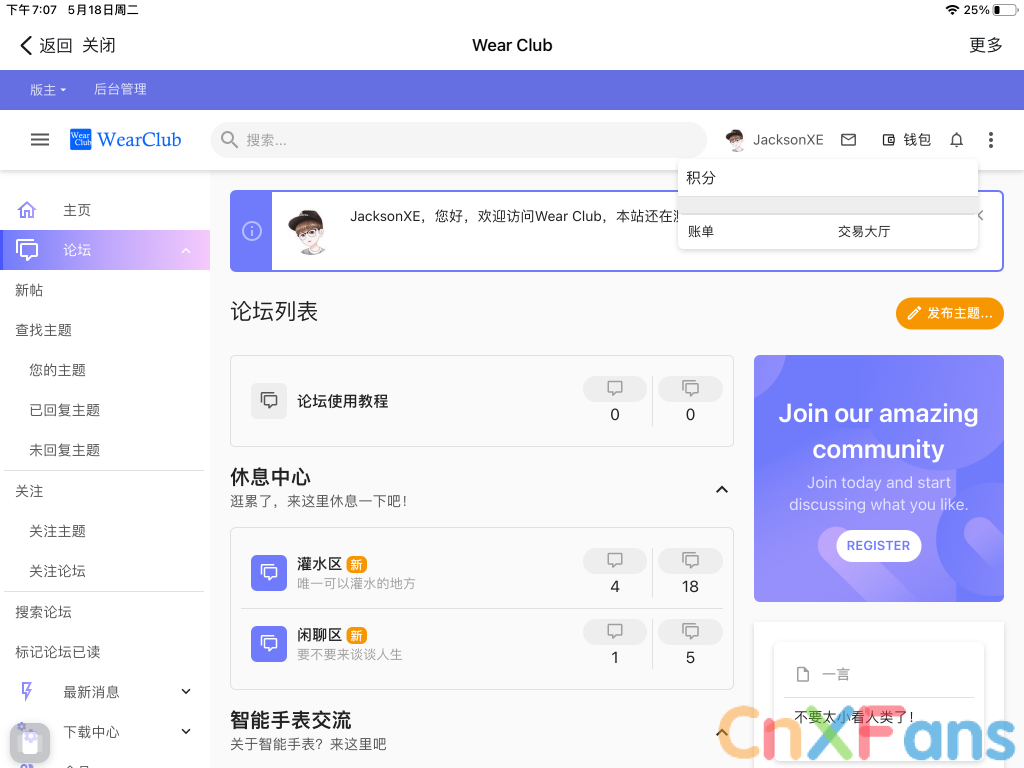The width and height of the screenshot is (1024, 768).
Task: Click the 发布主题 button
Action: pos(949,313)
